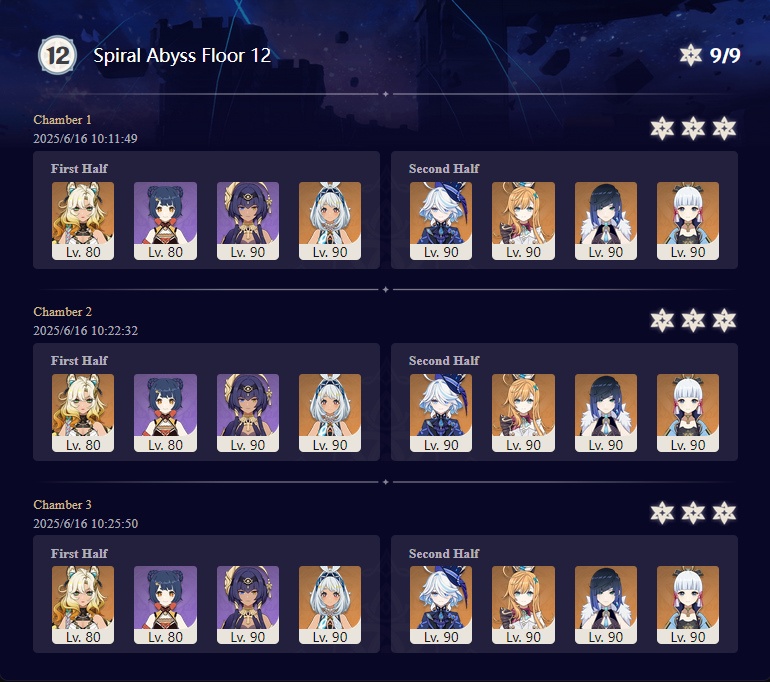Click Second Half heading in Chamber 3
Viewport: 770px width, 682px height.
(444, 553)
